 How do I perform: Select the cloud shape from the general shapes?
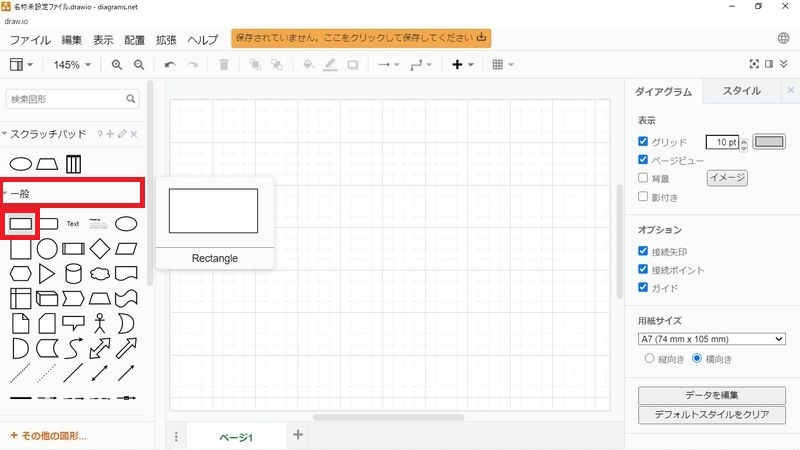coord(100,273)
